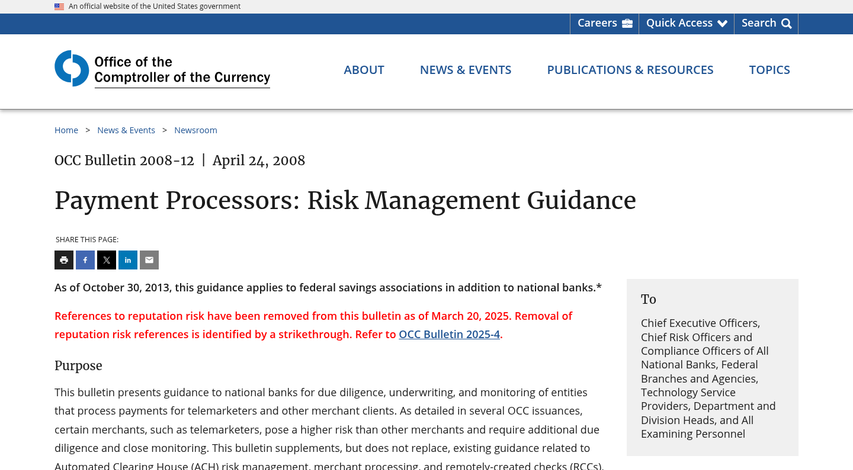Click Office of the Comptroller of the Currency title
Viewport: 853px width, 470px height.
[182, 70]
